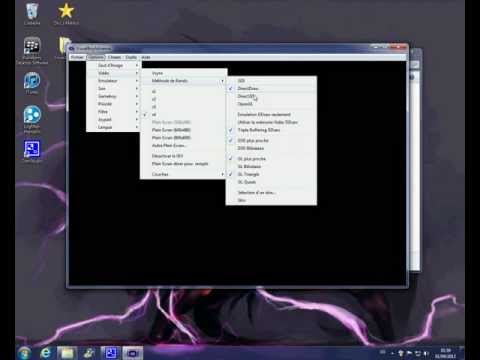
Task: Select GL Bilinéaire filter
Action: 271,166
